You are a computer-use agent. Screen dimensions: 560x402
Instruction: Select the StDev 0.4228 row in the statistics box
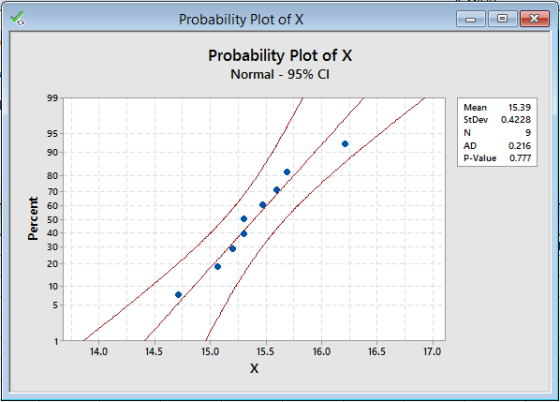pyautogui.click(x=497, y=120)
